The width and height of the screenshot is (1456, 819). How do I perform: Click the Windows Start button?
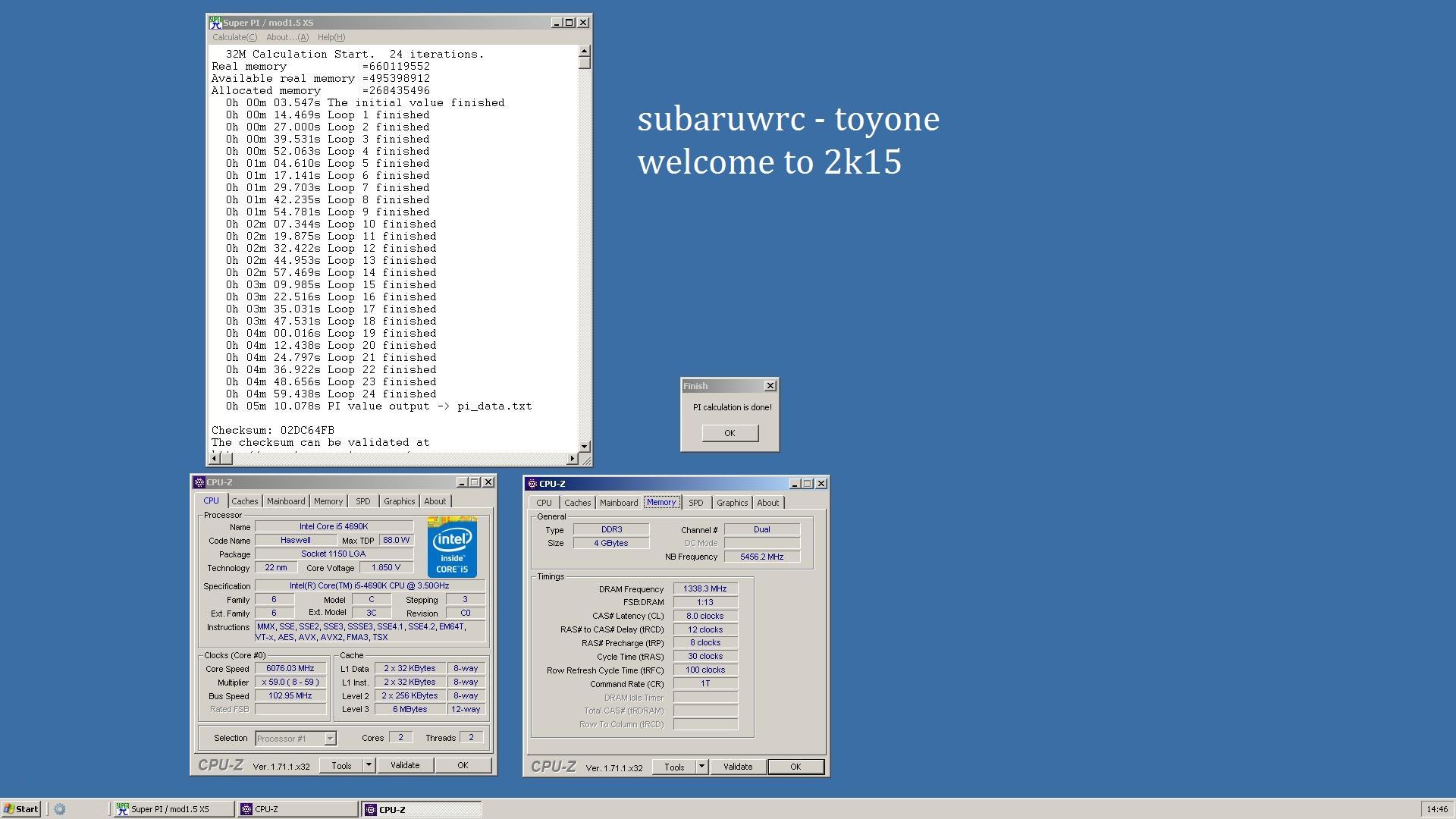20,809
